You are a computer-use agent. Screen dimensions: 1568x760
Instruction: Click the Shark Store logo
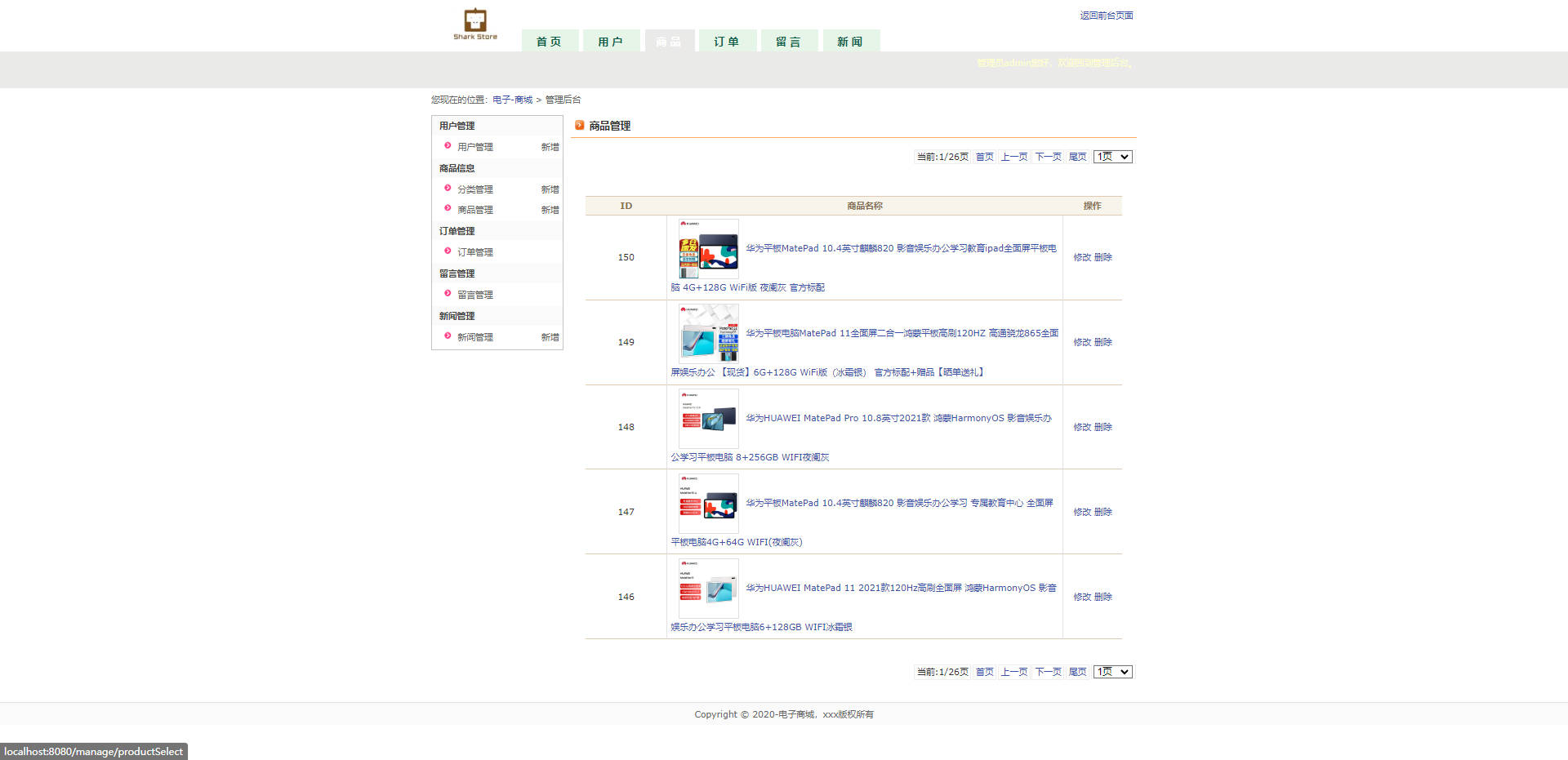click(x=475, y=24)
